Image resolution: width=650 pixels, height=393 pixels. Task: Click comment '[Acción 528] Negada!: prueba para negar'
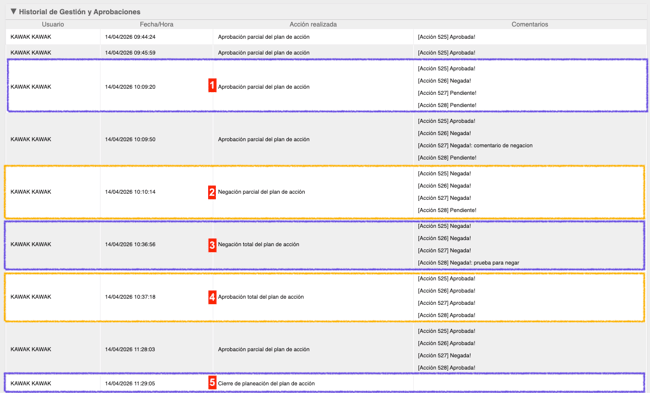point(468,263)
